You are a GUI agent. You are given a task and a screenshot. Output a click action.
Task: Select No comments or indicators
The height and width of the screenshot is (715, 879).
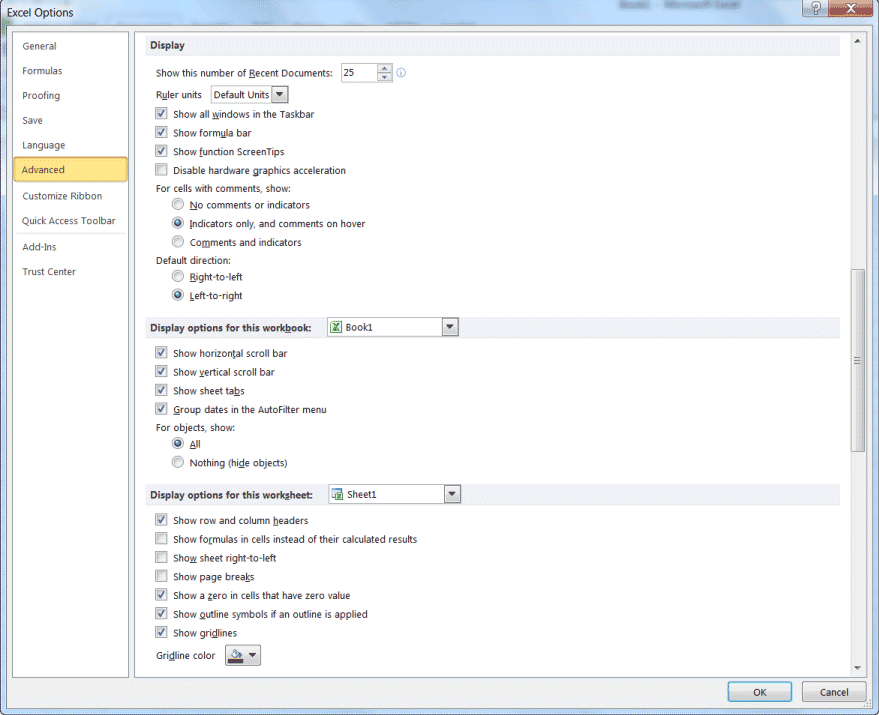coord(178,204)
